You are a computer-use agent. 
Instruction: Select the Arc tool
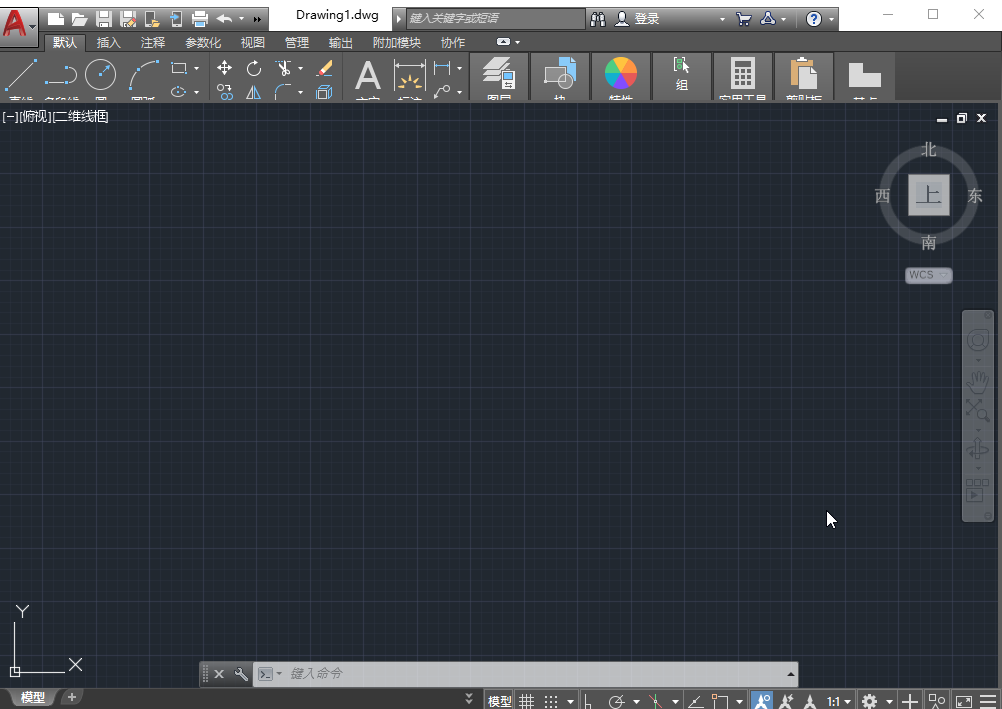[x=144, y=73]
